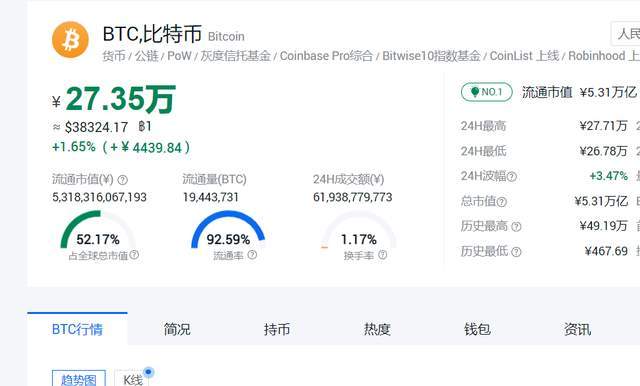Click the orange Bitcoin logo icon
The height and width of the screenshot is (386, 640).
coord(70,40)
